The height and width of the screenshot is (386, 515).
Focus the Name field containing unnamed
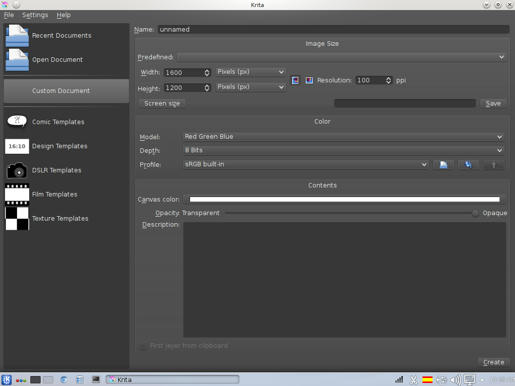coord(333,29)
